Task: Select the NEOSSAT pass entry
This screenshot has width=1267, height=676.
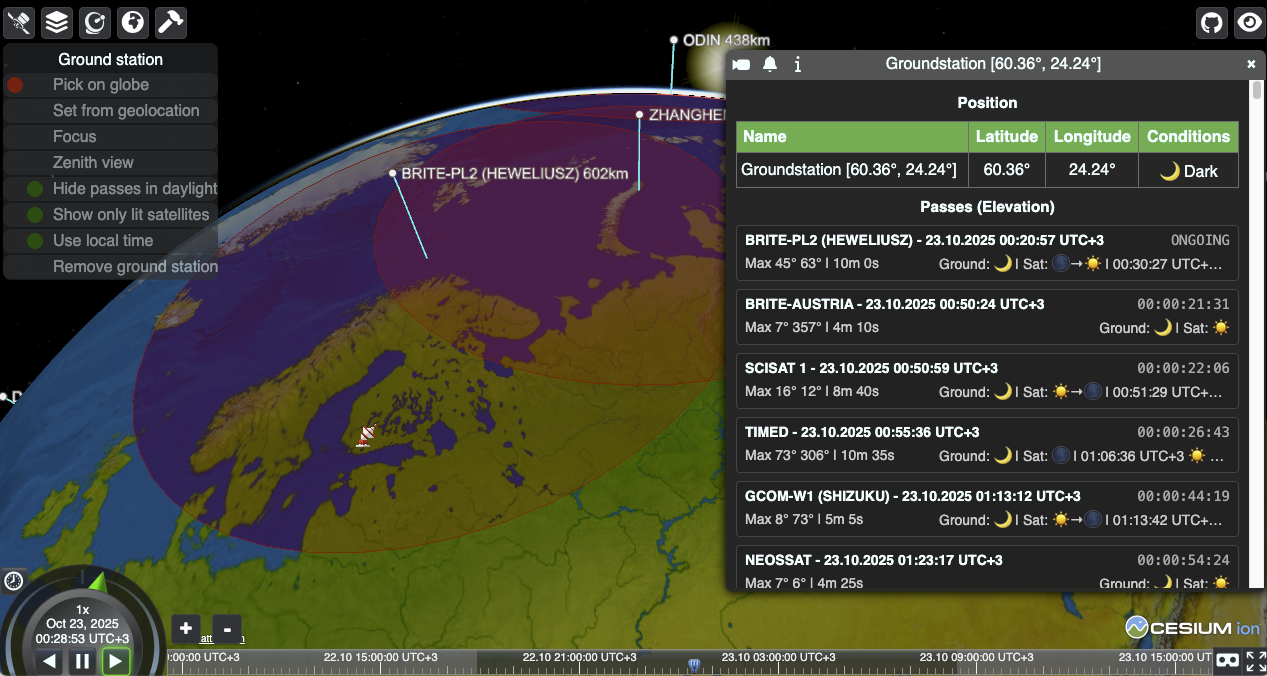Action: click(x=987, y=568)
